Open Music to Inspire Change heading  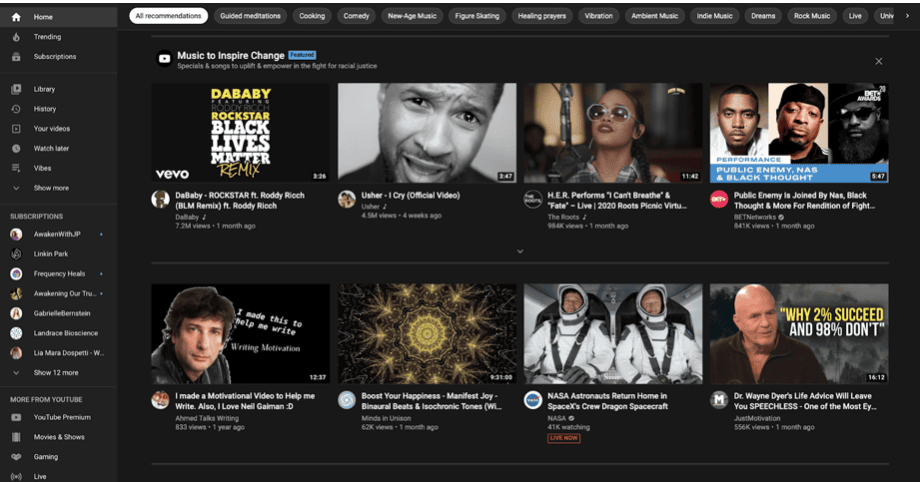pos(231,55)
